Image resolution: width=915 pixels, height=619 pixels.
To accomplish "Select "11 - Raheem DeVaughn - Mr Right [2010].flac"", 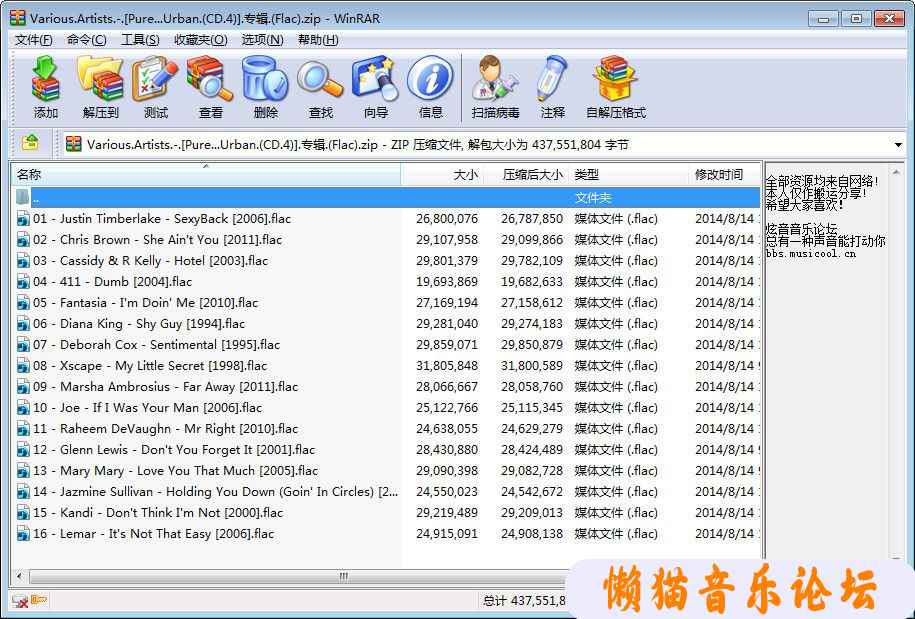I will click(165, 429).
